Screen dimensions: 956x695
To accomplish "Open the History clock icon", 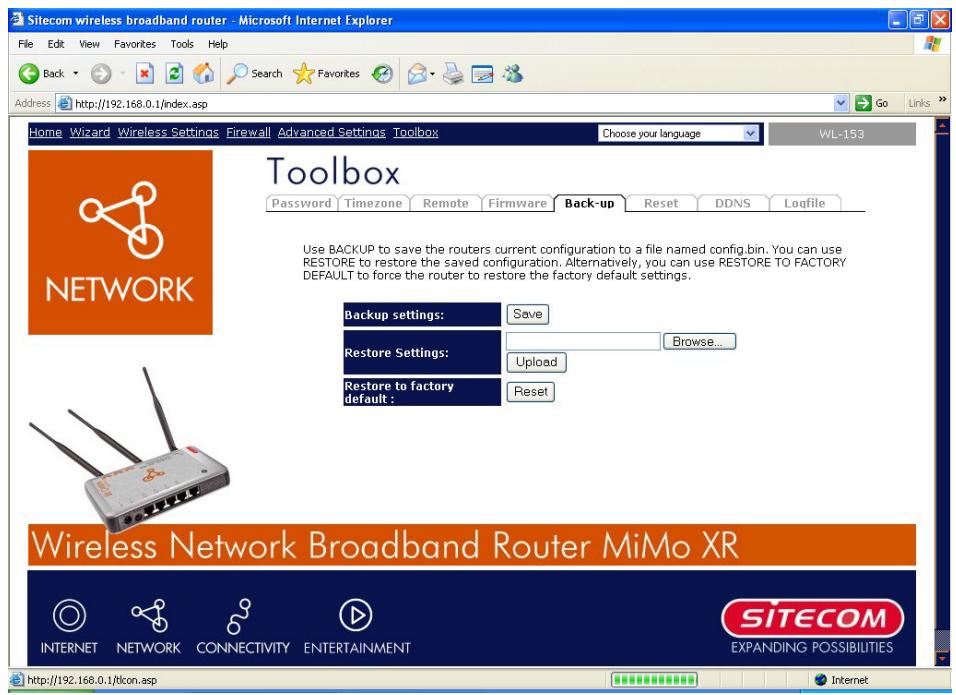I will (382, 74).
